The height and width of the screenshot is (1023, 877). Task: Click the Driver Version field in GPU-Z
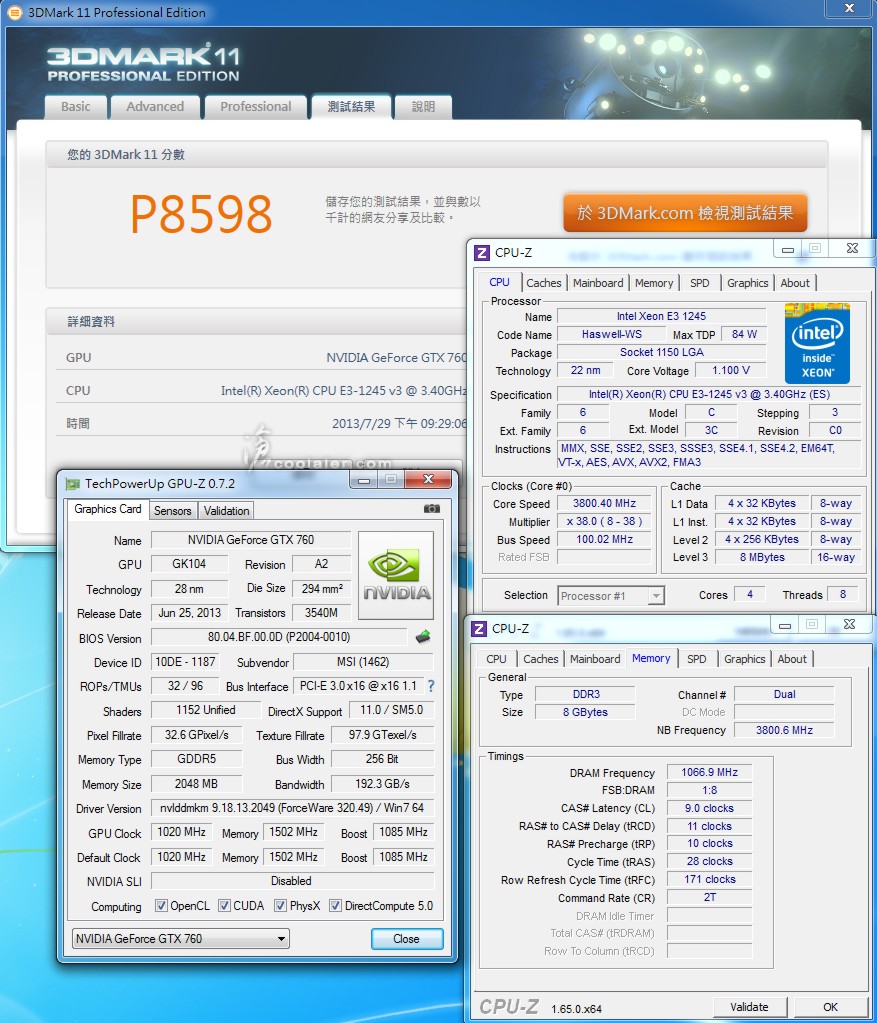pos(292,808)
